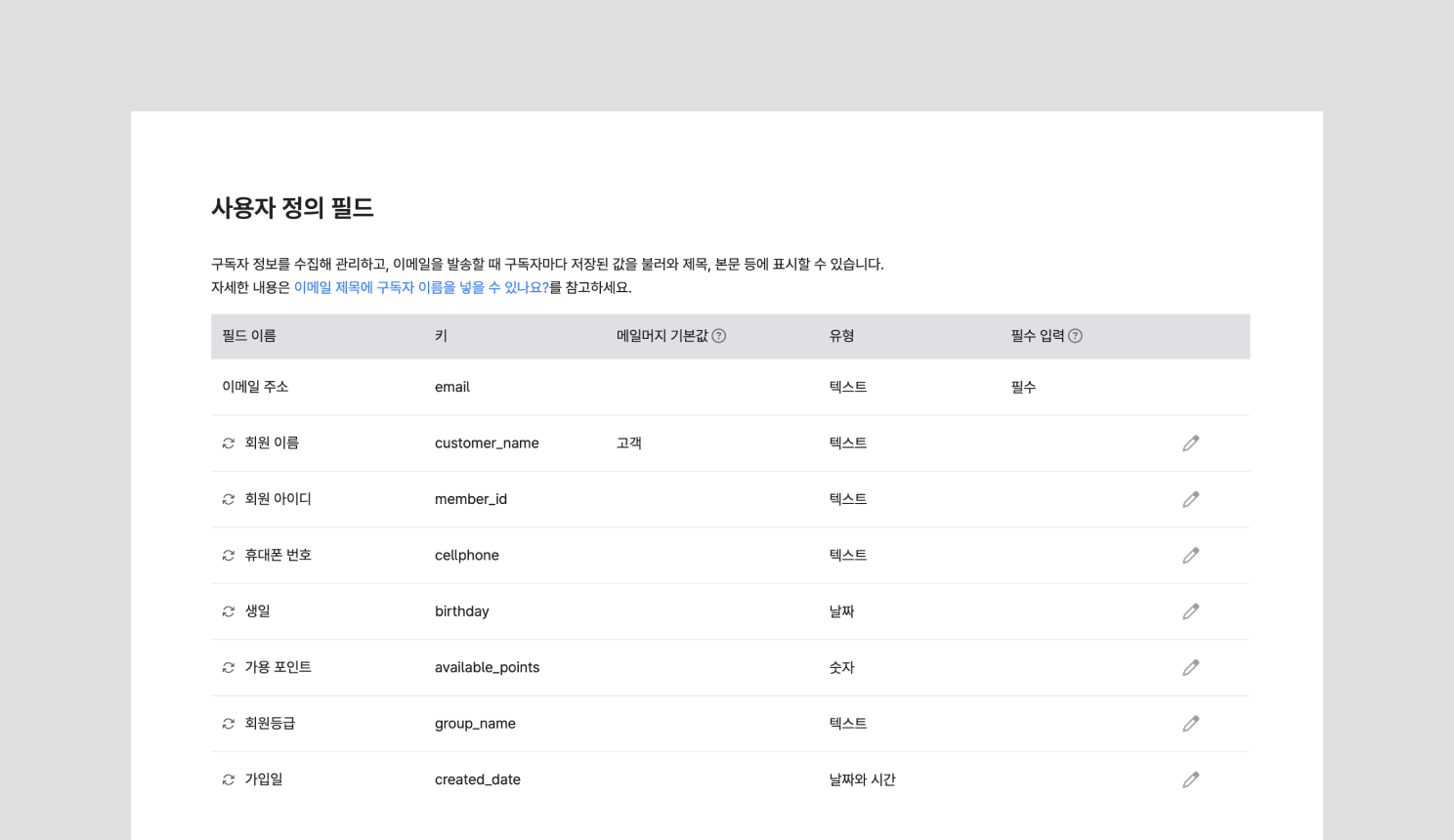
Task: Click the sync icon beside 가용 포인트
Action: (x=229, y=668)
